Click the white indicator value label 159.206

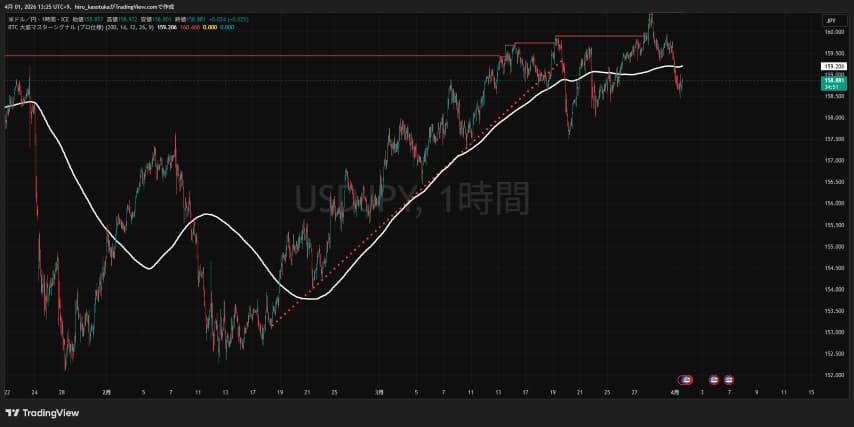pyautogui.click(x=832, y=66)
